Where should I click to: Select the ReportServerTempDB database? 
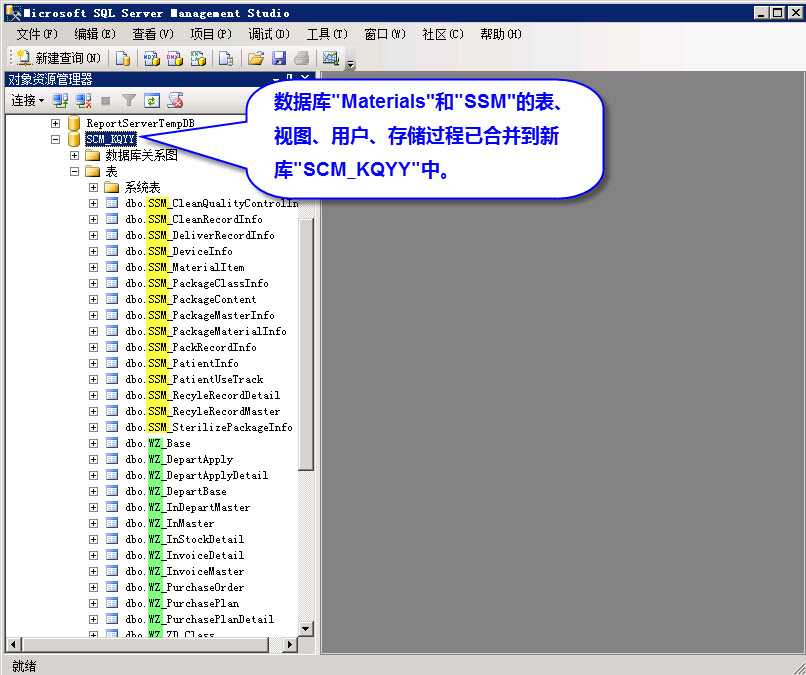coord(140,123)
